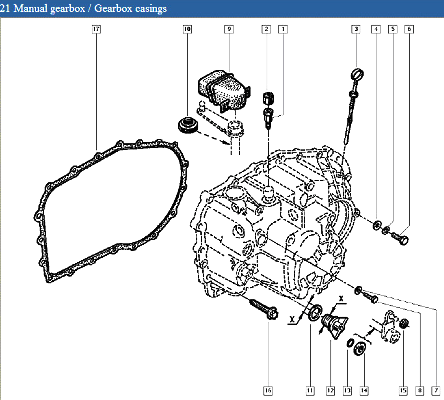Select callout number 8 label
444x400 pixels.
coord(420,390)
